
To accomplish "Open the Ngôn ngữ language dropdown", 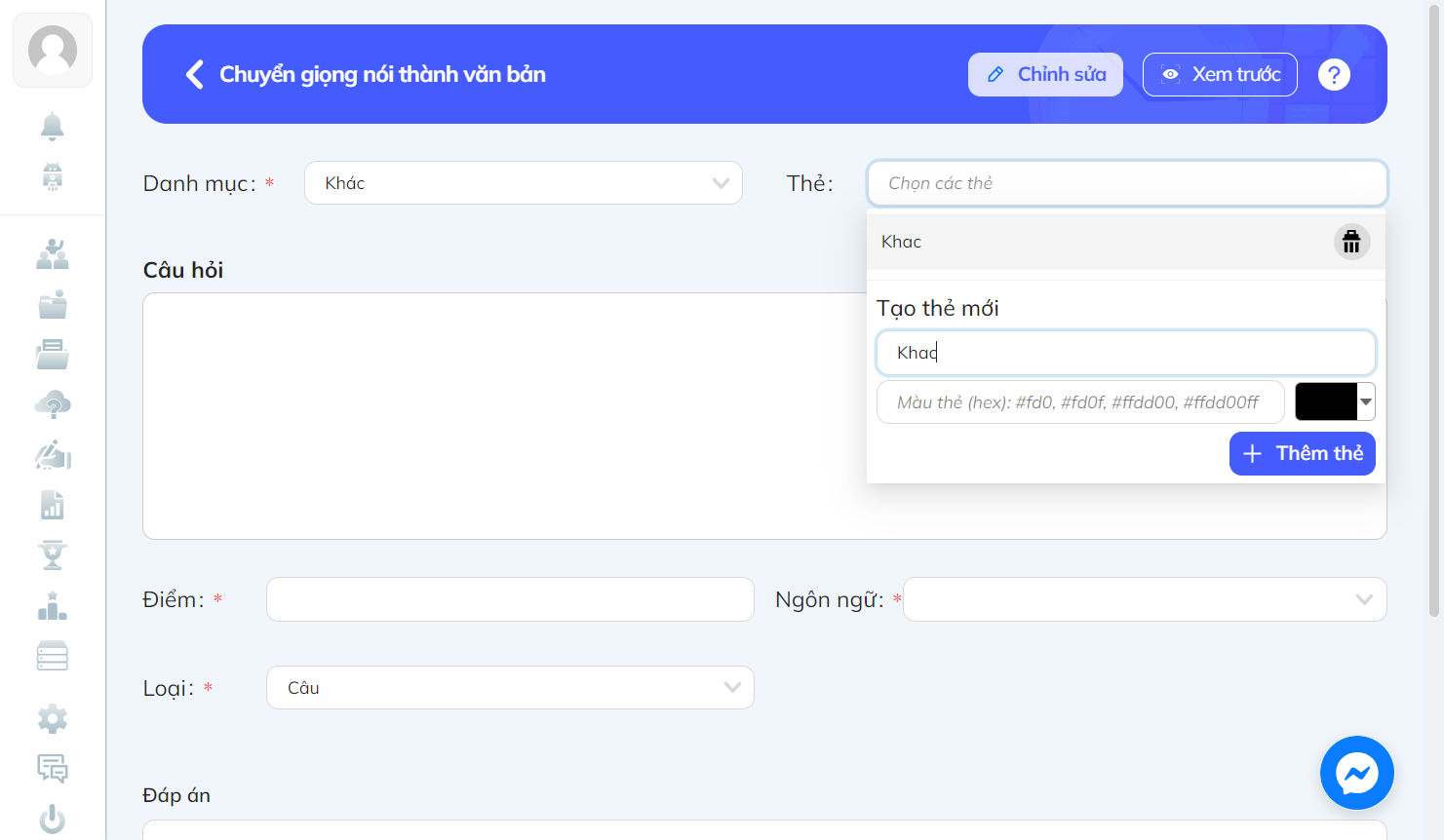I will point(1145,599).
